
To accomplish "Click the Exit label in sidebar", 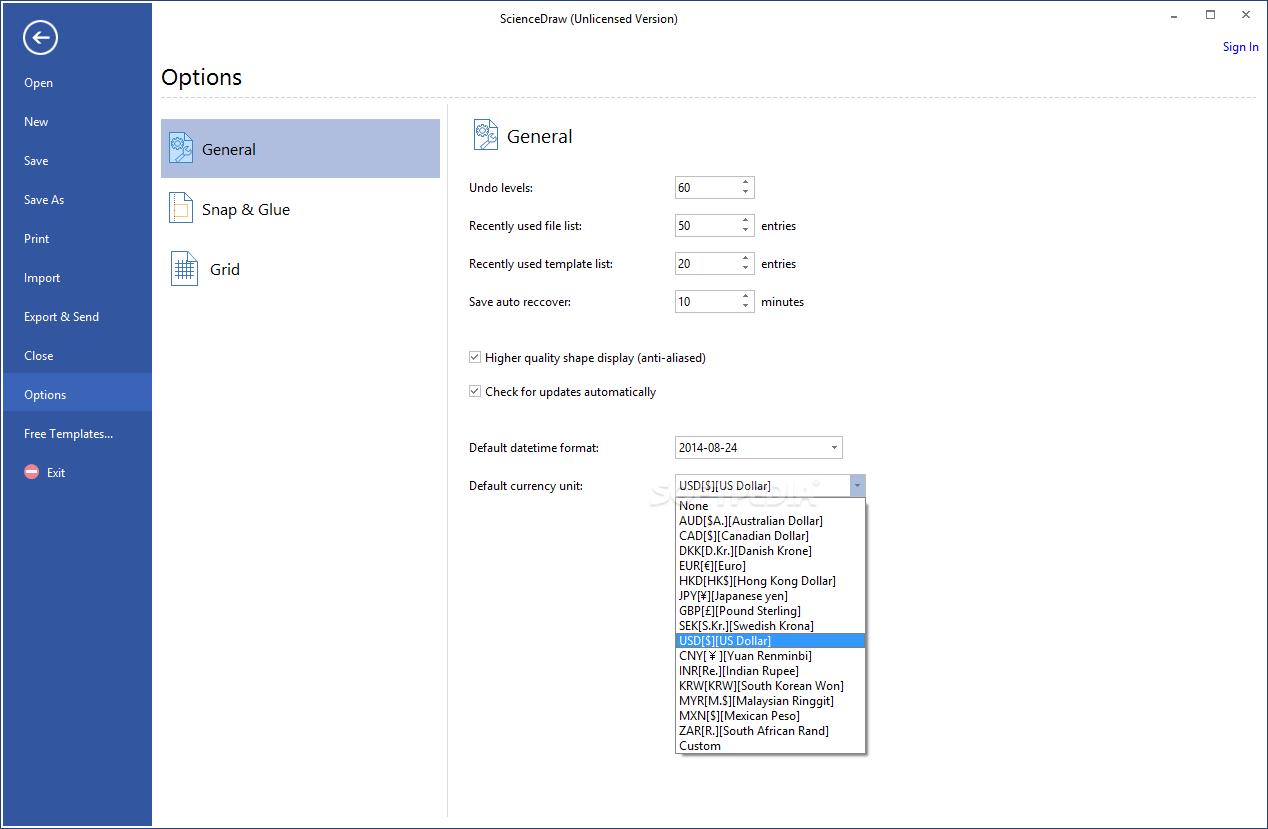I will pyautogui.click(x=56, y=473).
